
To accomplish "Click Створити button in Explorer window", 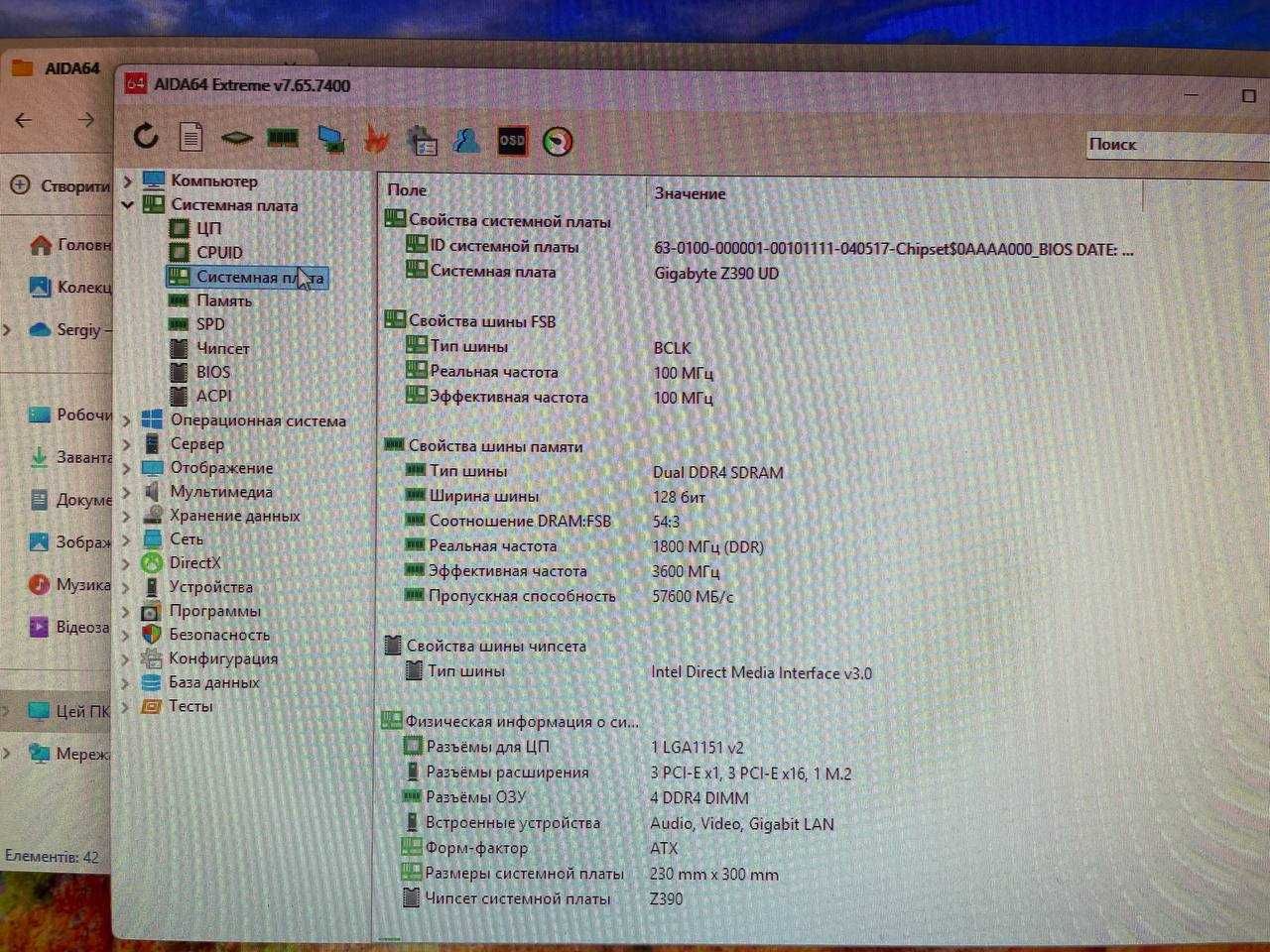I will click(60, 185).
